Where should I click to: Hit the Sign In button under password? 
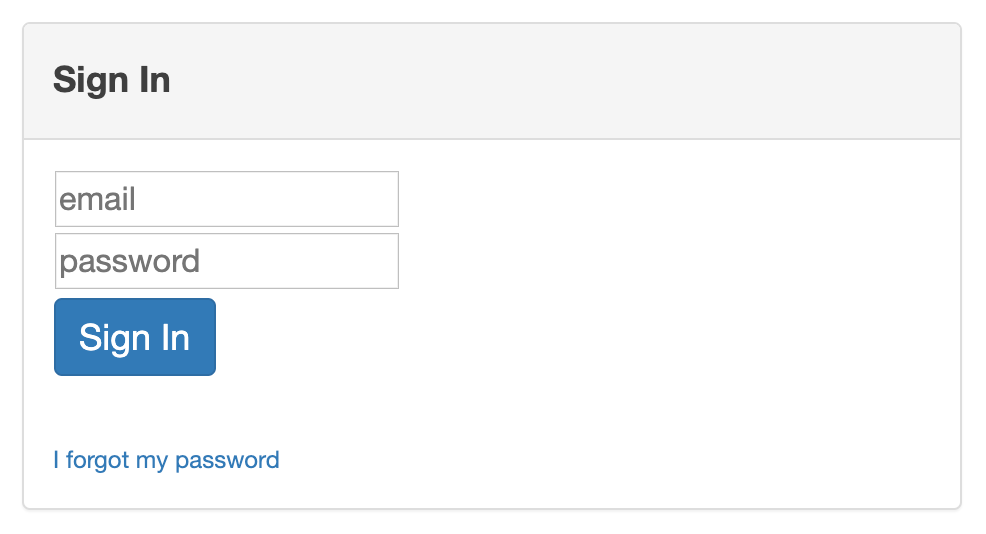tap(135, 337)
